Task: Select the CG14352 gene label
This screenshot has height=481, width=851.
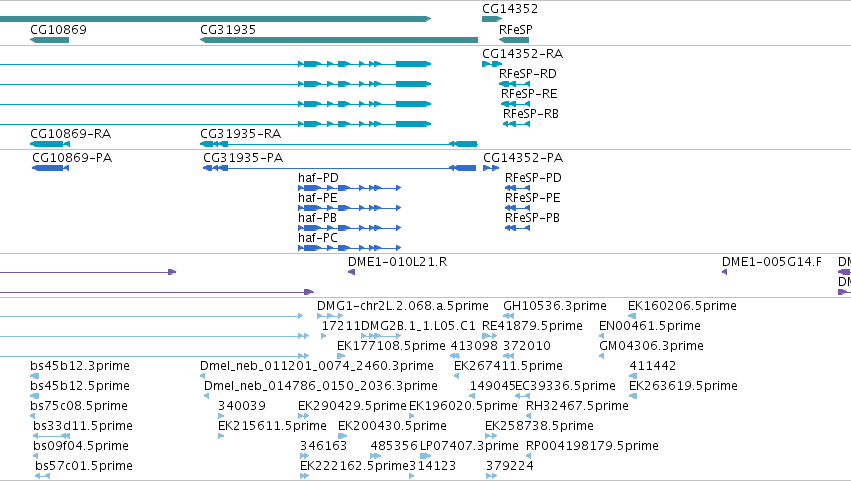Action: pos(510,9)
